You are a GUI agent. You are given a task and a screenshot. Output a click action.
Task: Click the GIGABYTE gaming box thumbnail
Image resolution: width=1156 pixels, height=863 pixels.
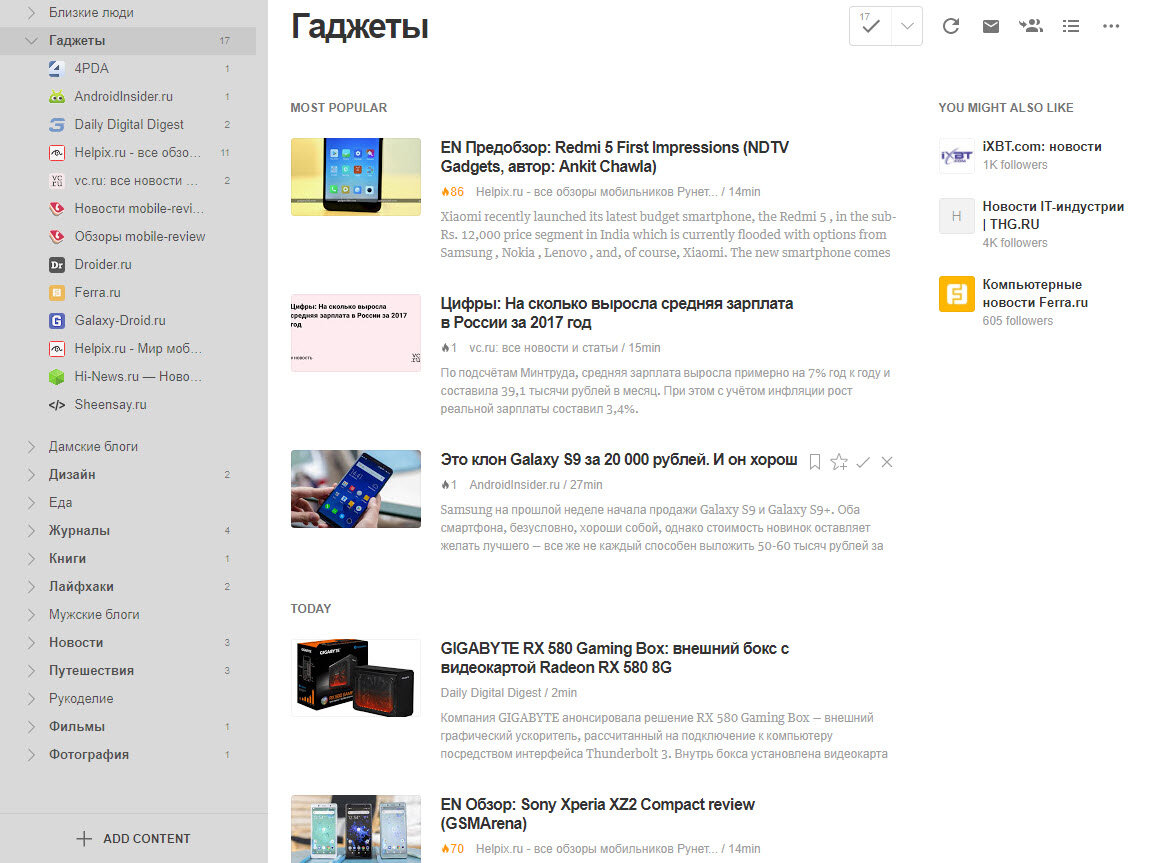[355, 678]
